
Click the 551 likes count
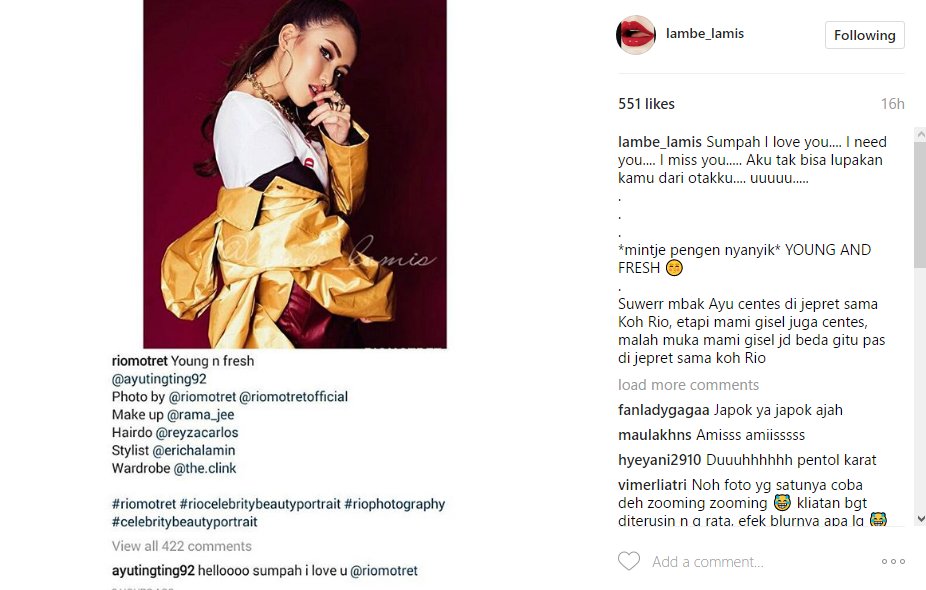click(x=646, y=104)
